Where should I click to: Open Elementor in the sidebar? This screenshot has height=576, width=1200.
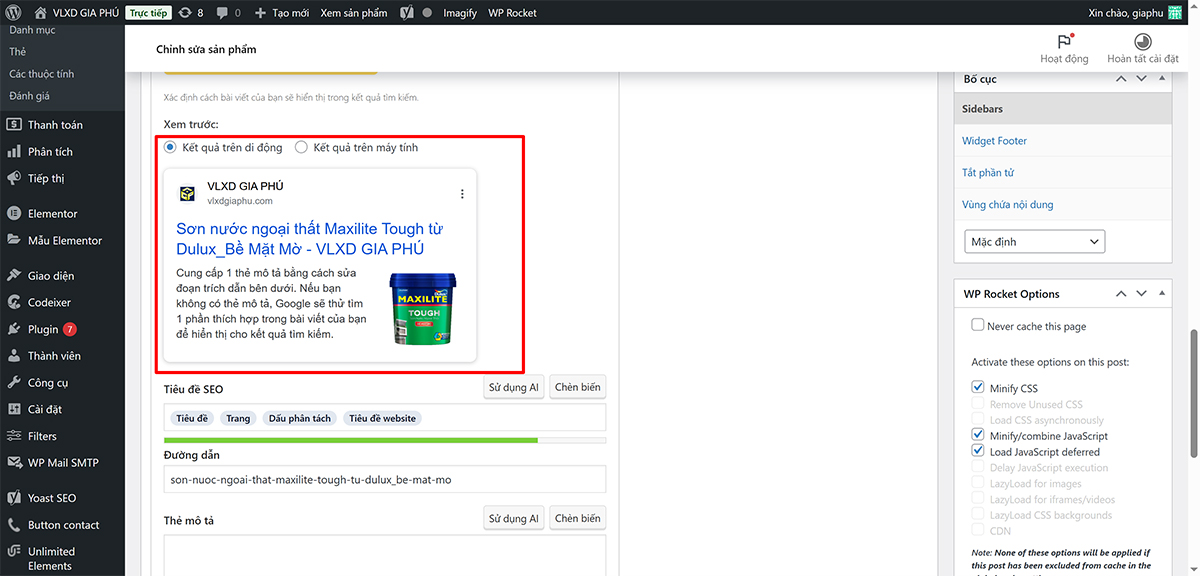coord(52,213)
